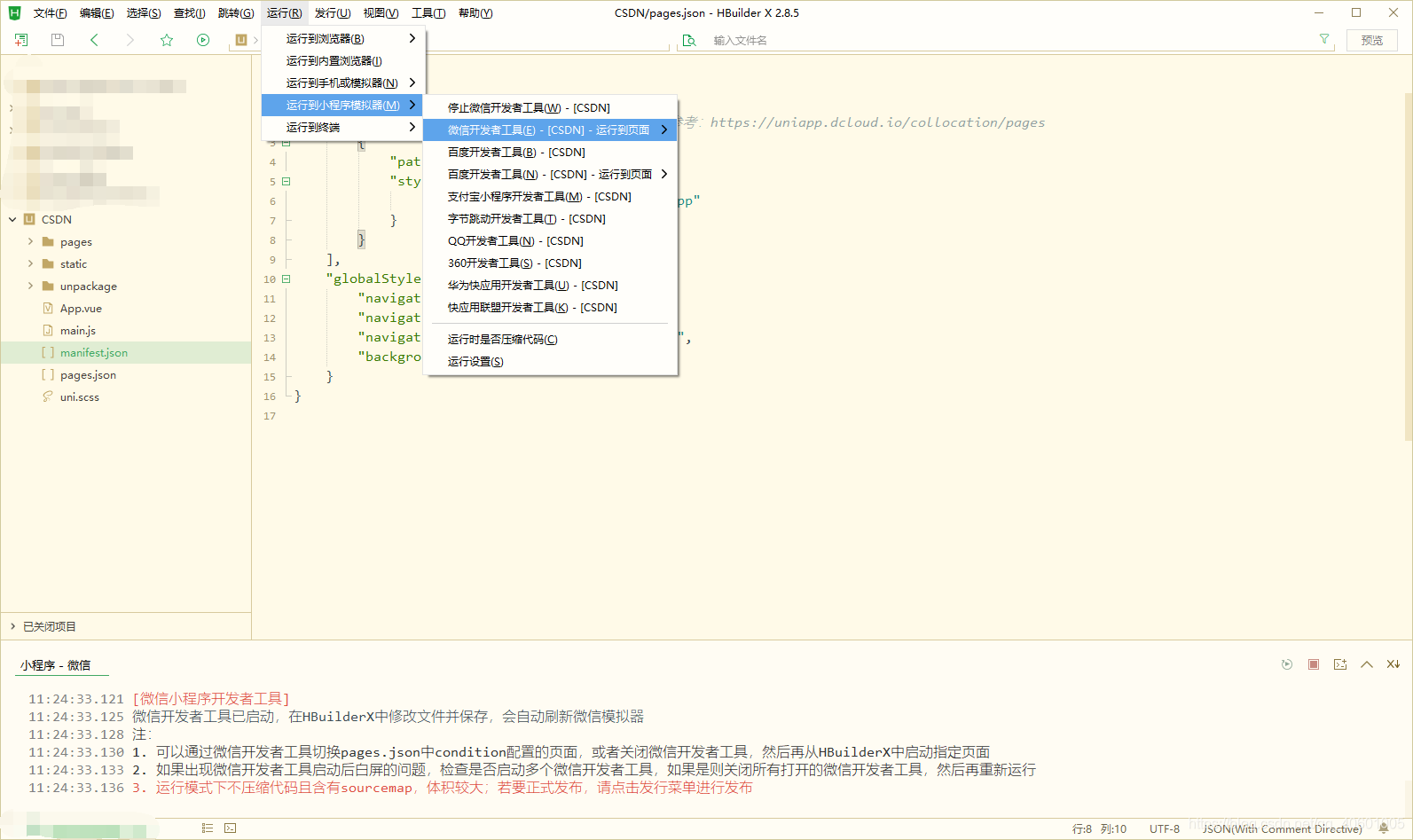Click the list outline icon in status bar

pos(208,828)
